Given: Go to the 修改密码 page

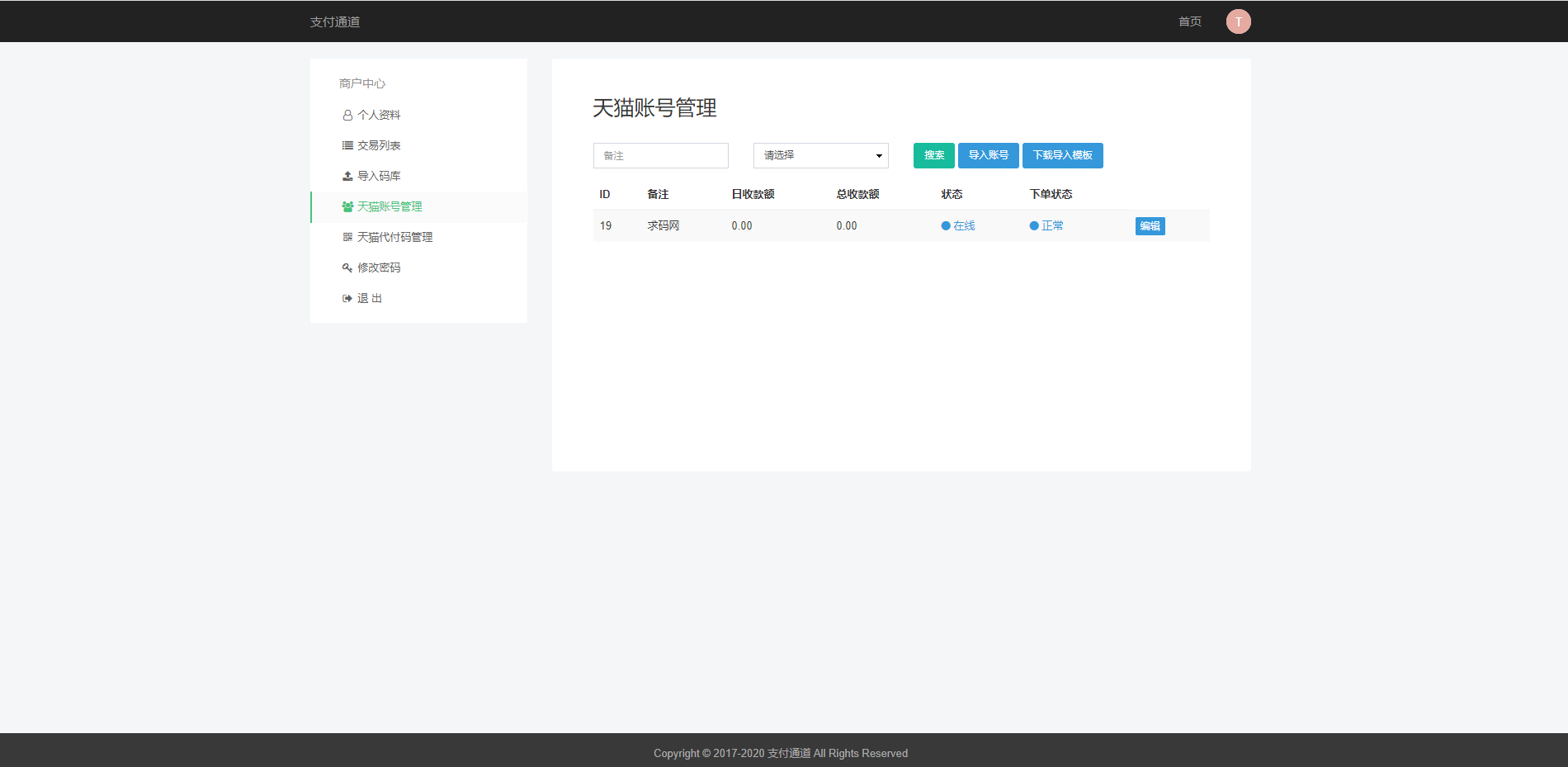Looking at the screenshot, I should 418,268.
